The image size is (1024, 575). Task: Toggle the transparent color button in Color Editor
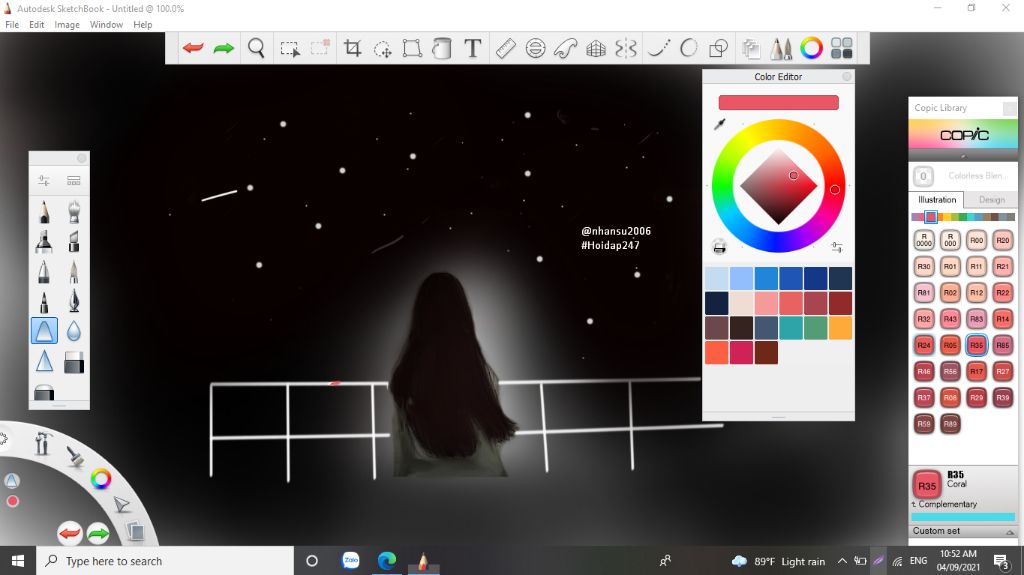719,247
